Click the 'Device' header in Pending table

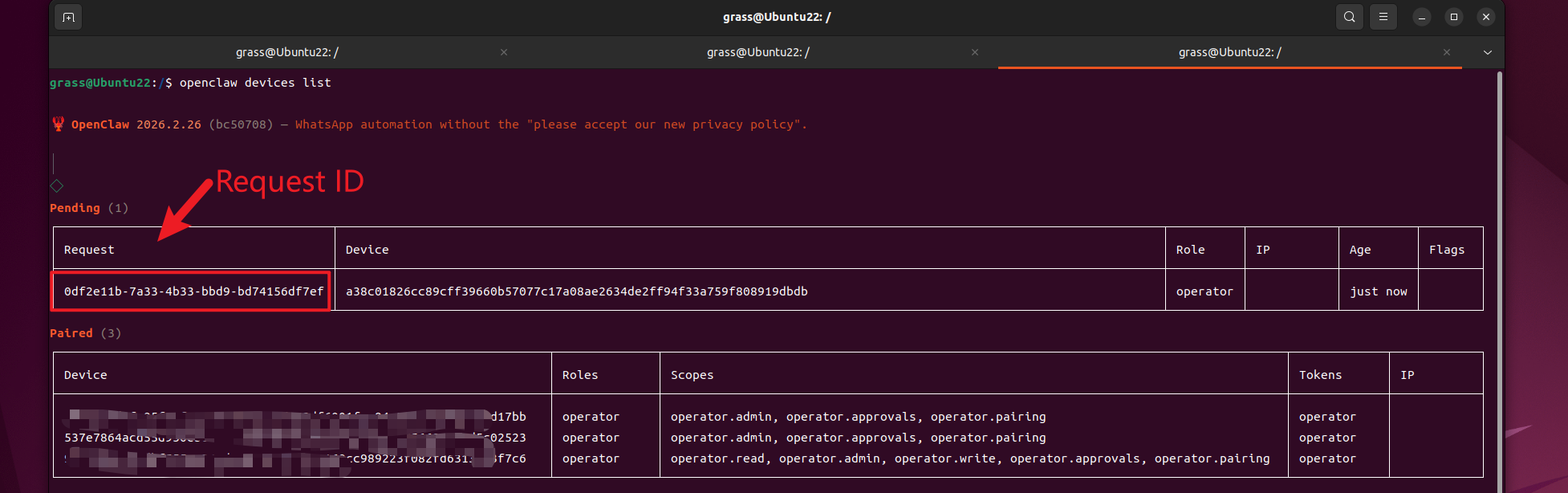click(x=367, y=250)
